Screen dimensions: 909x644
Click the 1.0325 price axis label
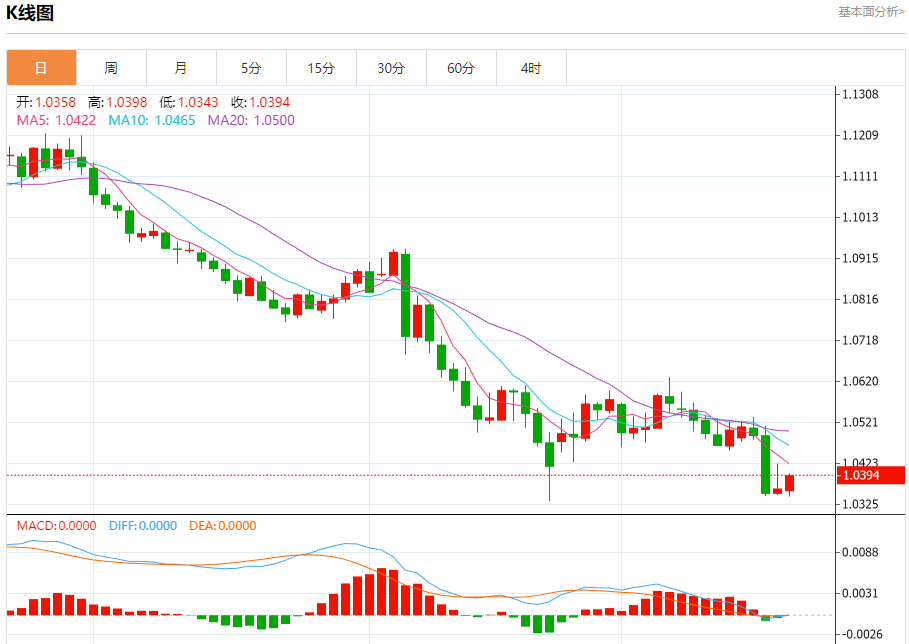pos(860,504)
